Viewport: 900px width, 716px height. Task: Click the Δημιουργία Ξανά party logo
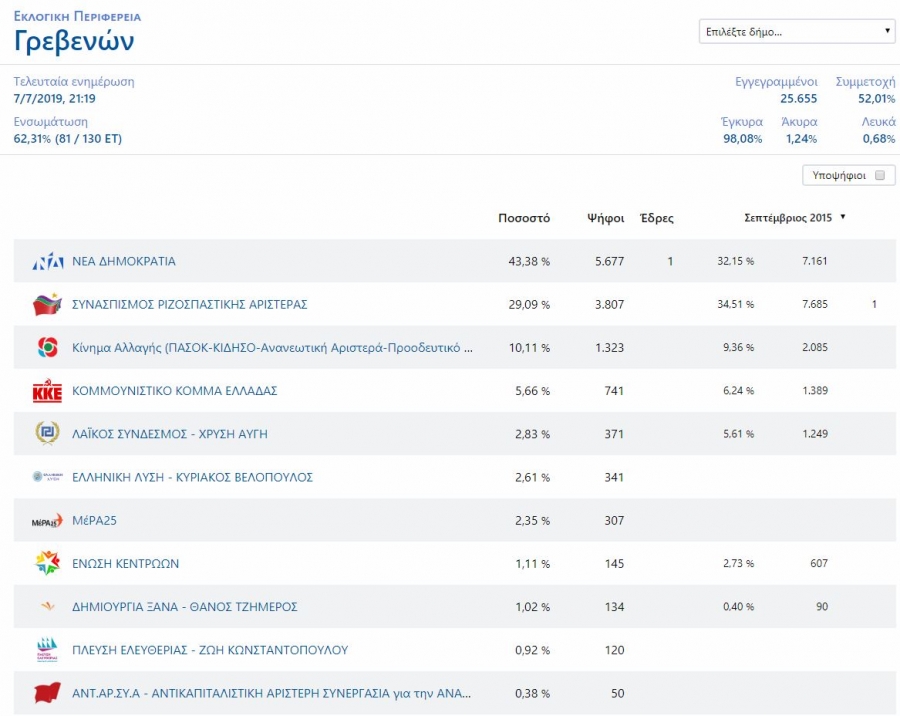(x=47, y=607)
